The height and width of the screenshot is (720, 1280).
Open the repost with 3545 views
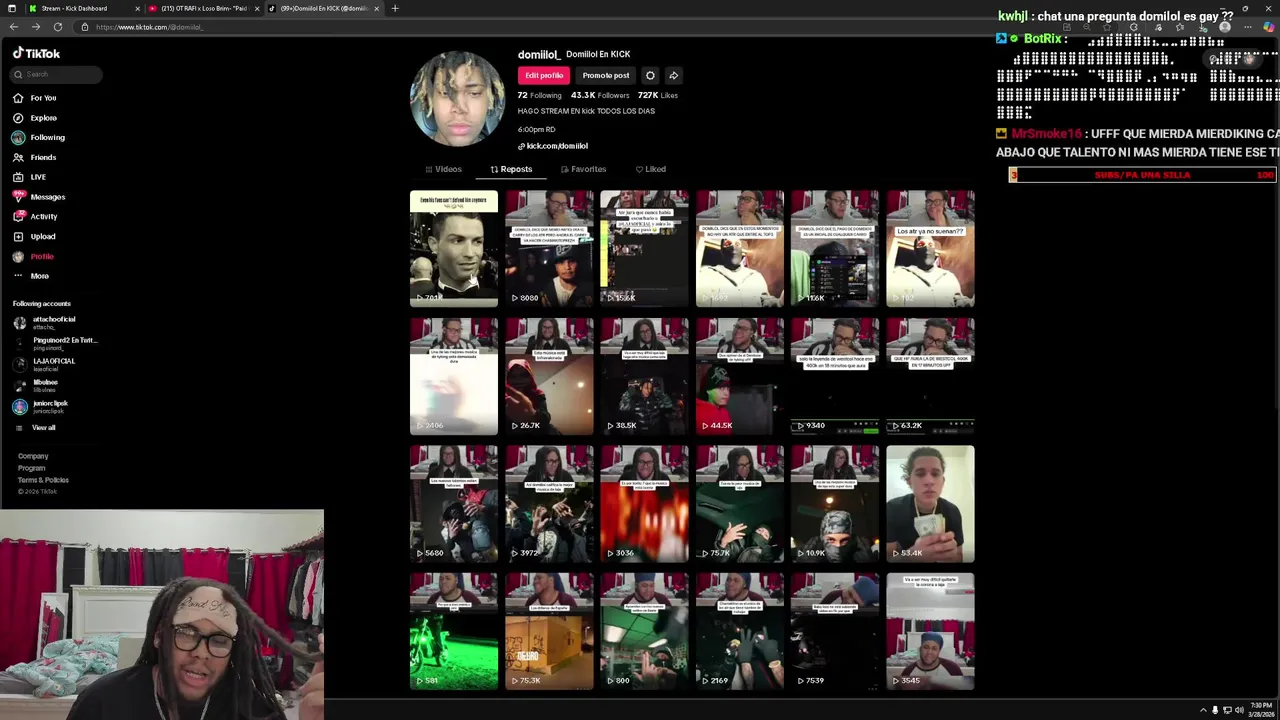[x=930, y=631]
